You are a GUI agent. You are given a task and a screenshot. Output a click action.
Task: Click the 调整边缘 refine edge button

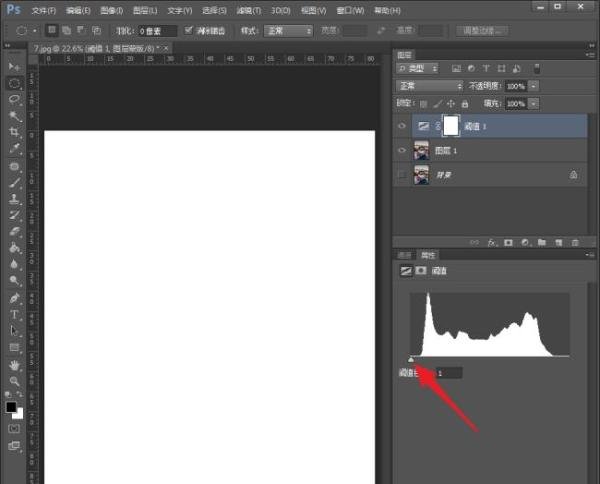coord(482,31)
